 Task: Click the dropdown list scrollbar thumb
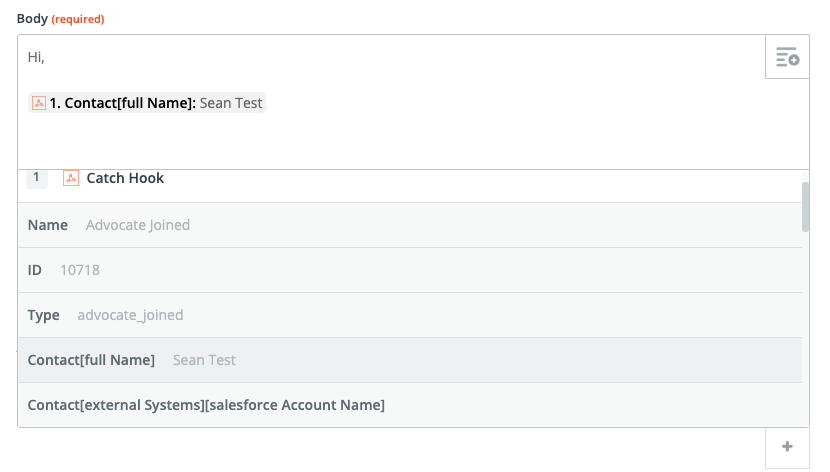(806, 206)
